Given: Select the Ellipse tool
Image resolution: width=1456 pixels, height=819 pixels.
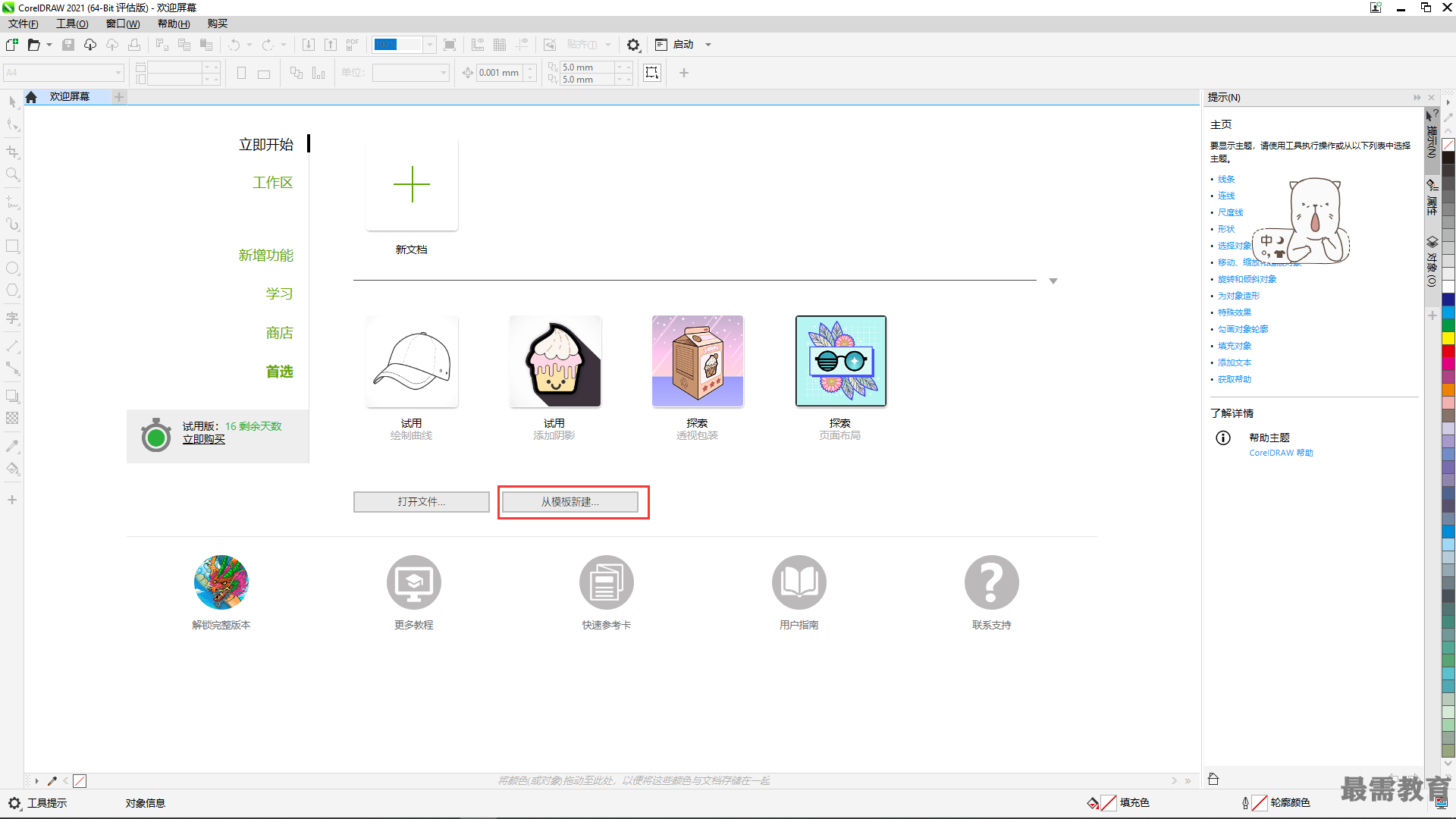Looking at the screenshot, I should pos(12,268).
